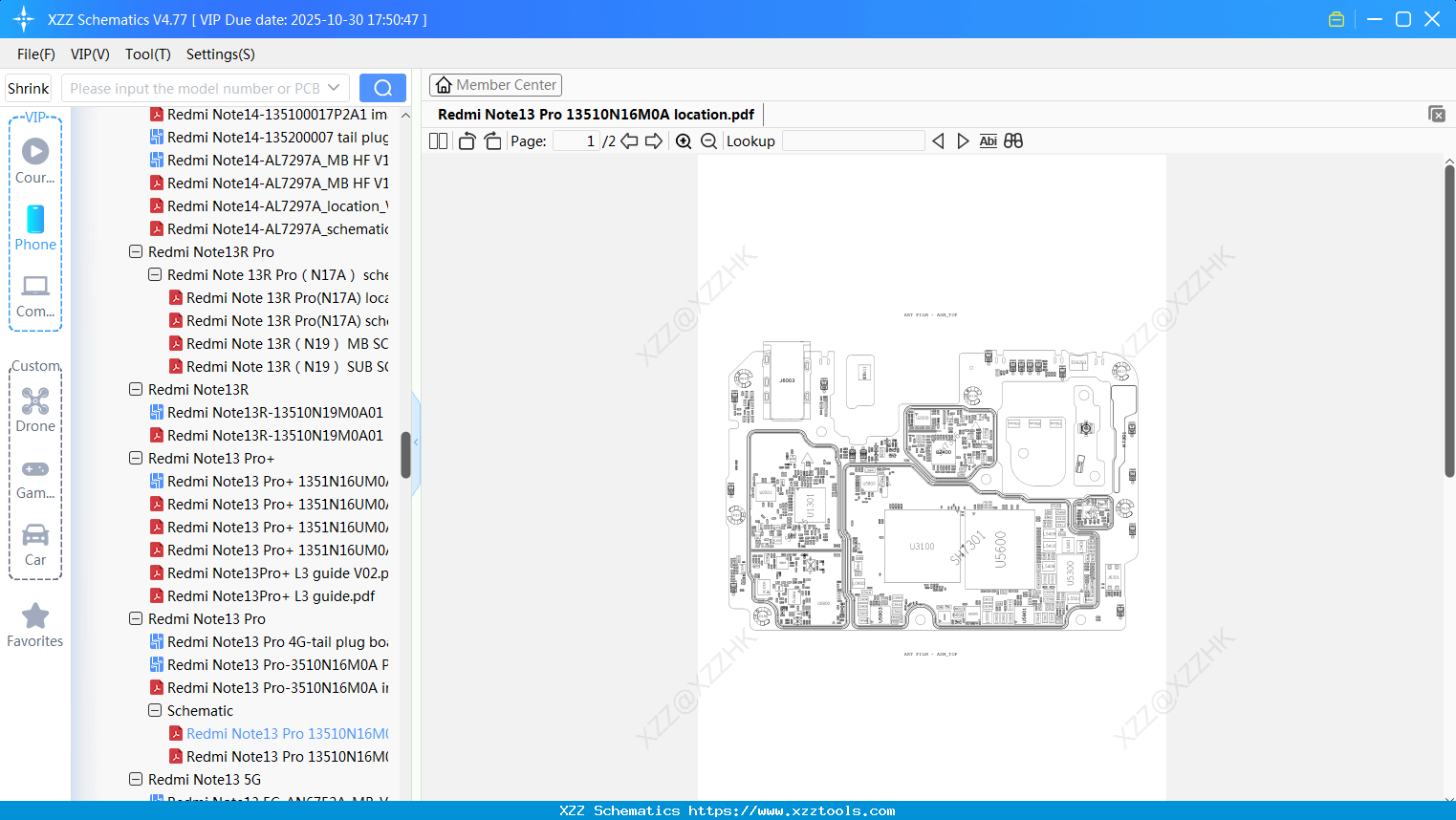This screenshot has width=1456, height=820.
Task: Collapse the Schematic folder node
Action: click(155, 710)
